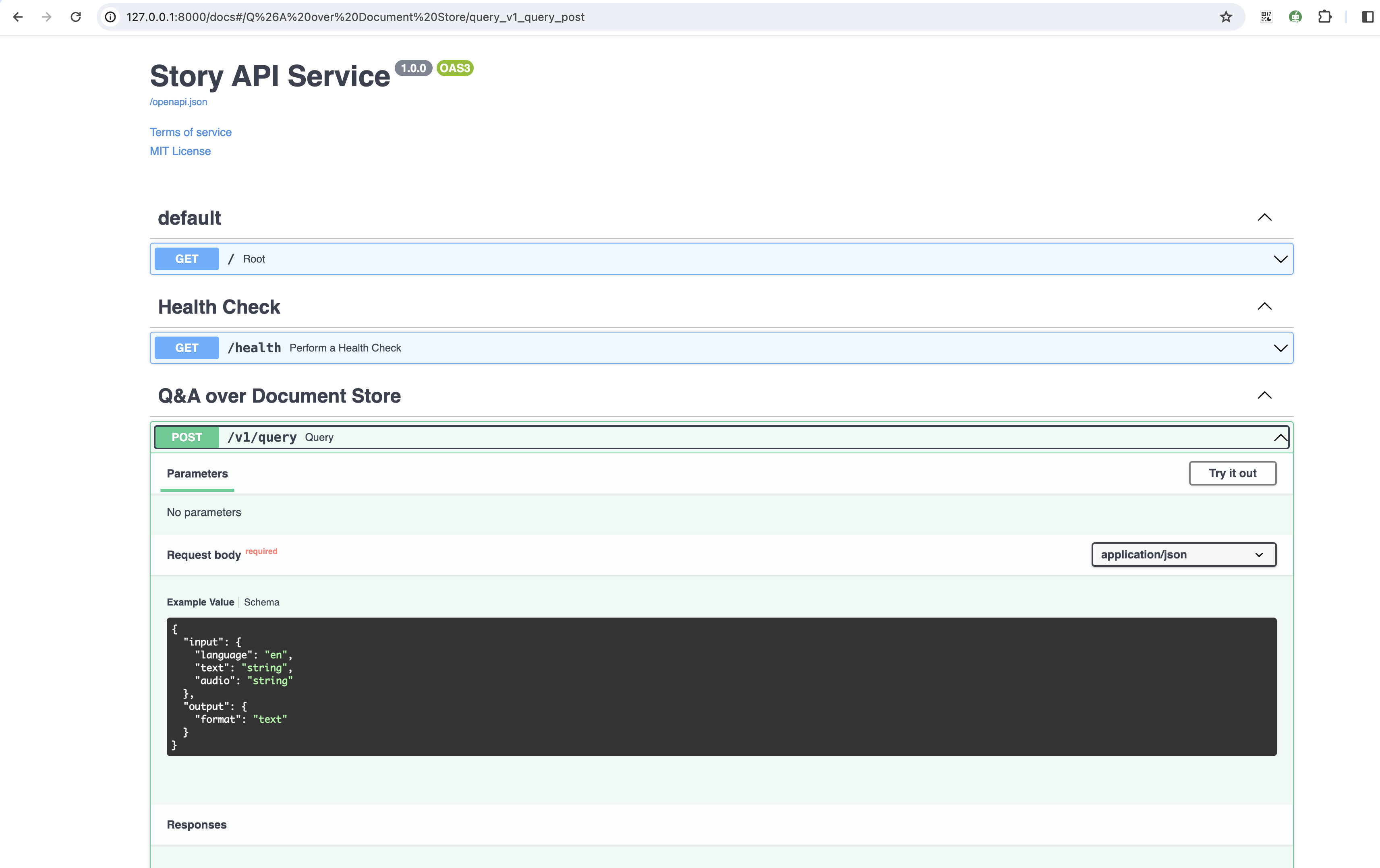
Task: Collapse the Q&A over Document Store section
Action: click(x=1264, y=395)
